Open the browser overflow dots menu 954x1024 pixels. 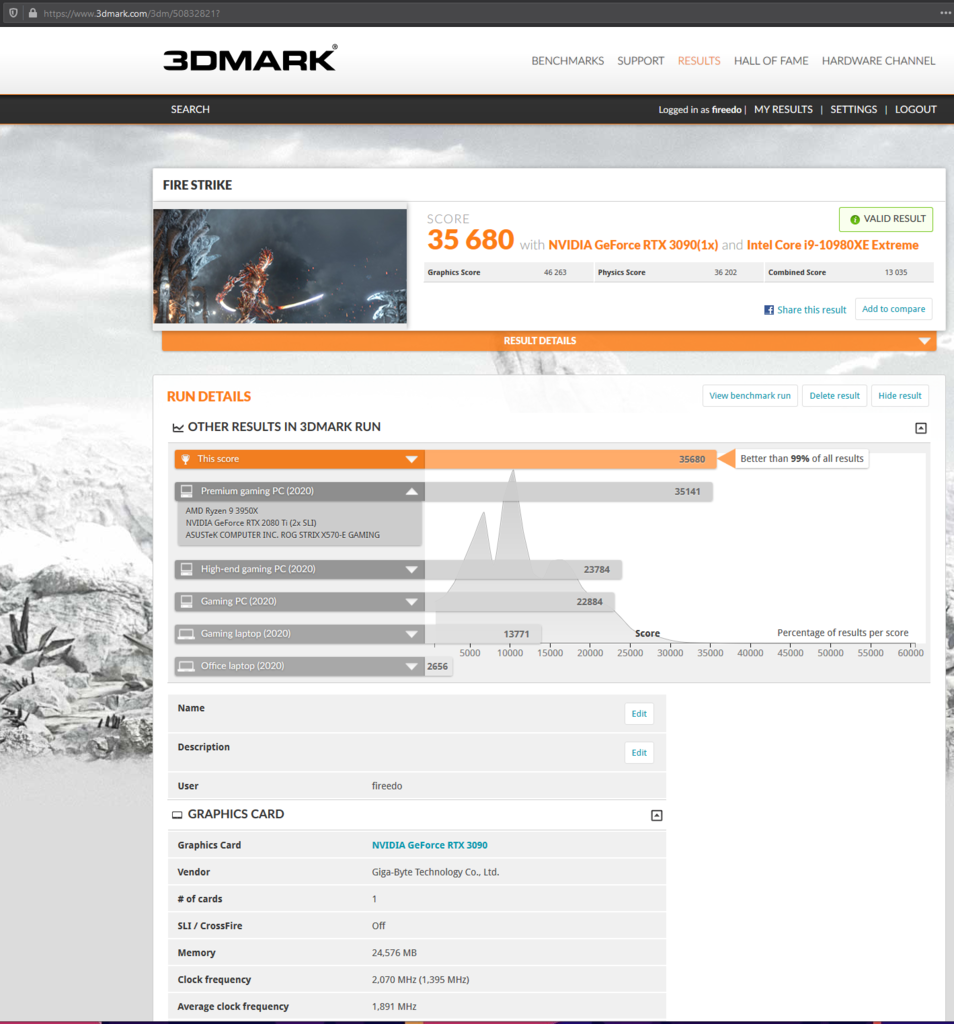click(946, 12)
